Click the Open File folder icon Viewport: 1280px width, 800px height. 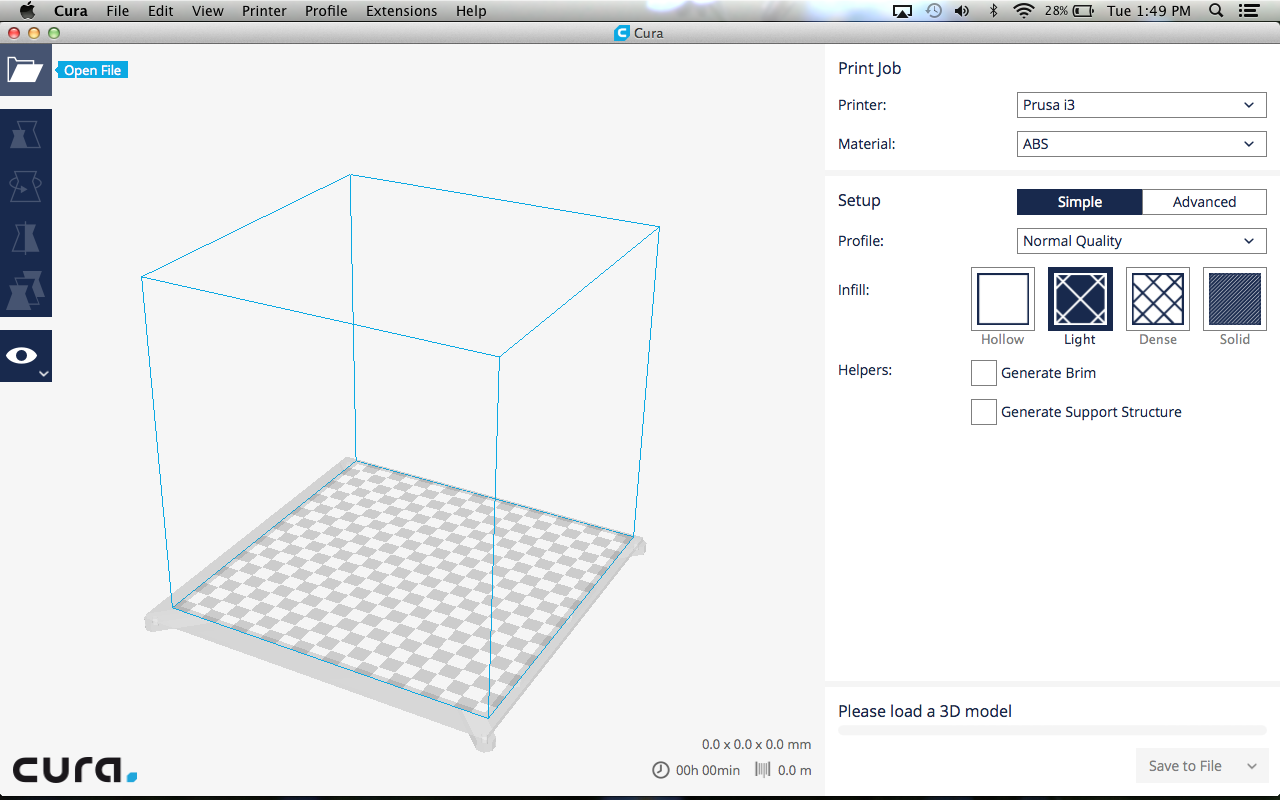pos(25,70)
